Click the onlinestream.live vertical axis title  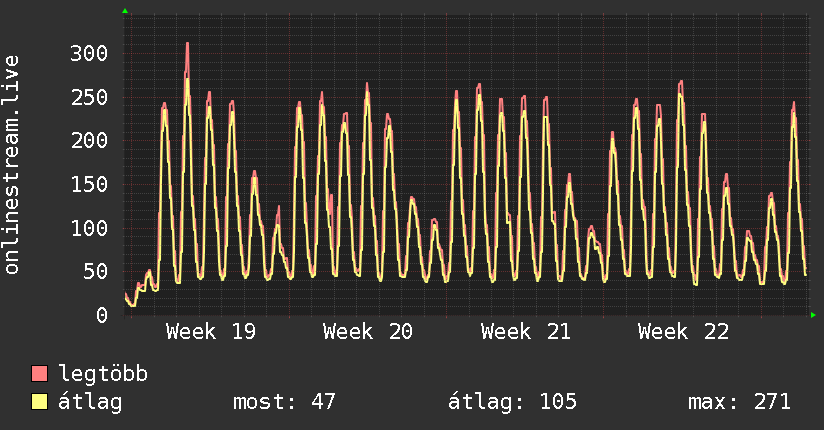pos(12,165)
